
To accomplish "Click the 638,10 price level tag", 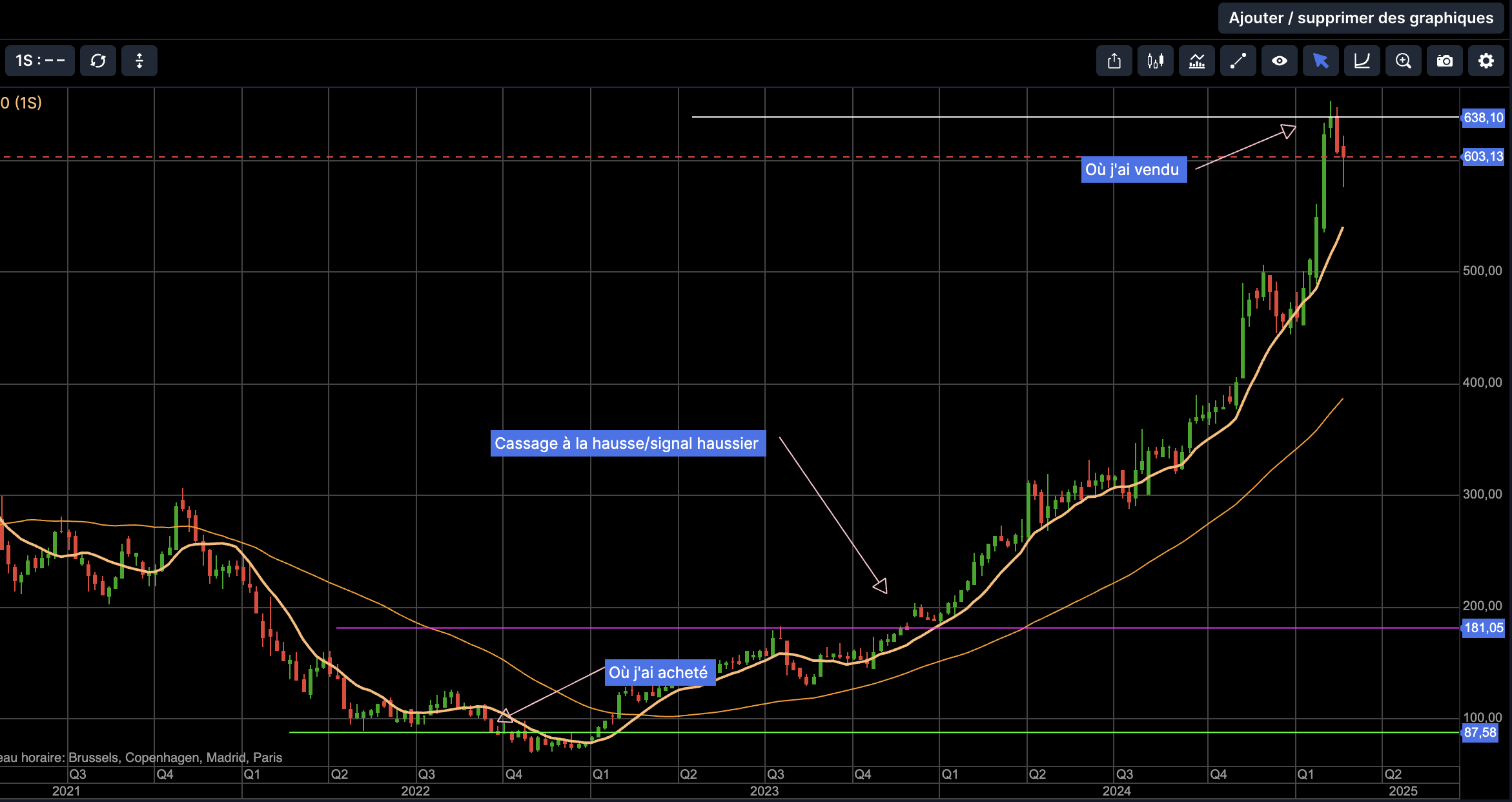I will (1483, 118).
